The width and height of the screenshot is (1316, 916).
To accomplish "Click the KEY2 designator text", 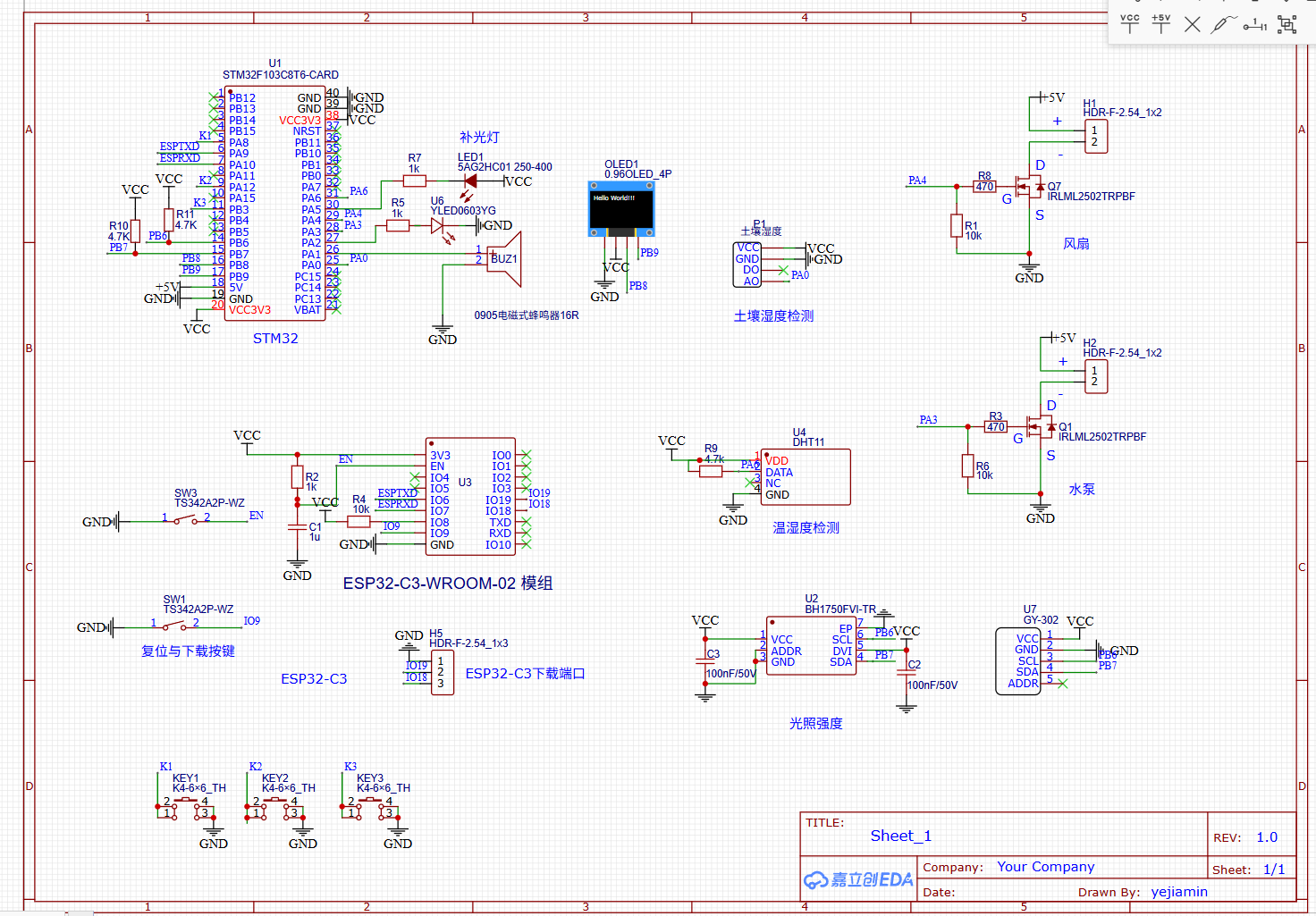I will pyautogui.click(x=275, y=778).
